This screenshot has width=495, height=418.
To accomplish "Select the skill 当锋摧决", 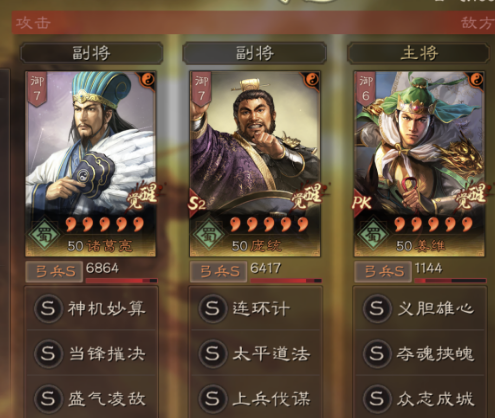I will coord(91,353).
